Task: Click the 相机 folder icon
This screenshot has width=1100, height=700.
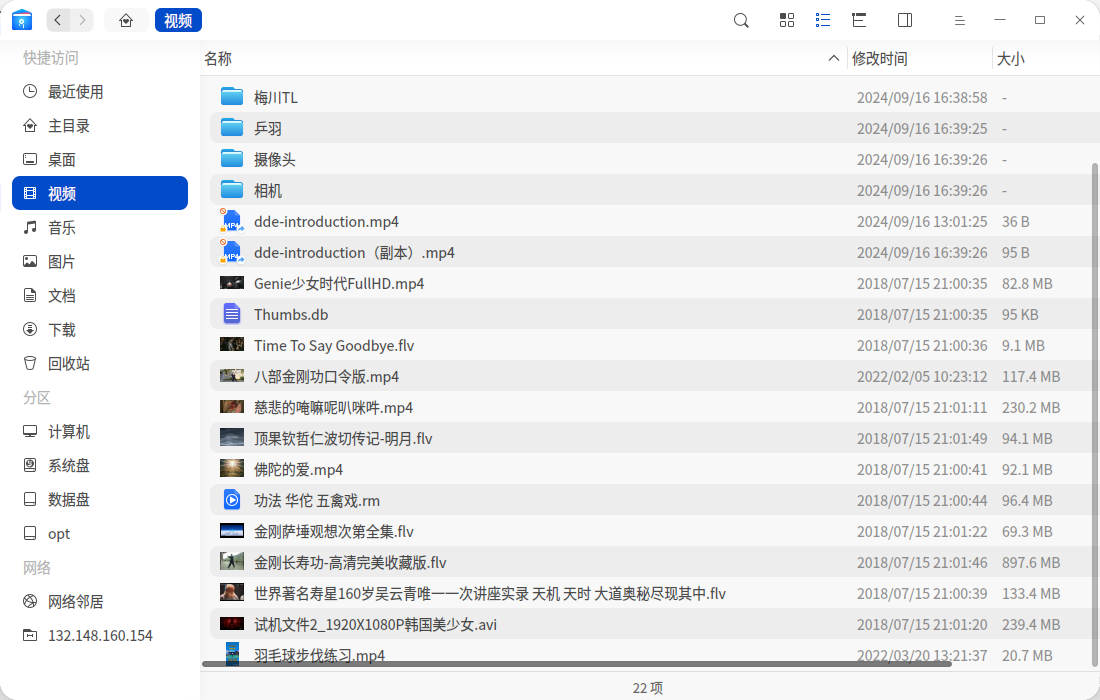Action: point(232,189)
